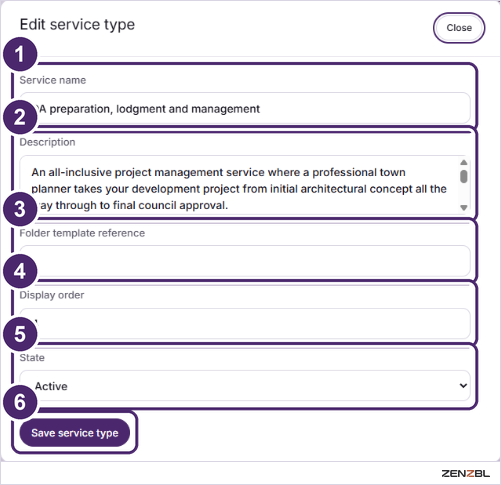Click the Display order label

(x=52, y=295)
